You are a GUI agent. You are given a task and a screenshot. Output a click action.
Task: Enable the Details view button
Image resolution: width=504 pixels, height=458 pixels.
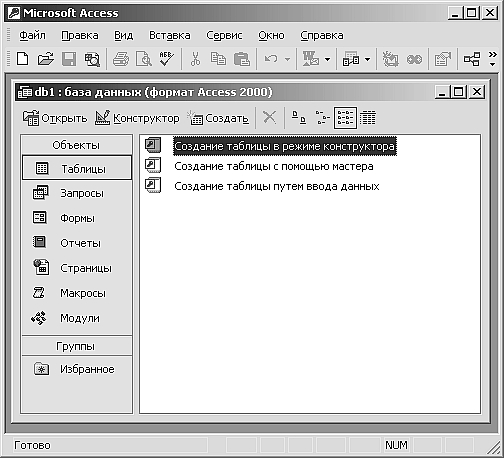[x=368, y=118]
